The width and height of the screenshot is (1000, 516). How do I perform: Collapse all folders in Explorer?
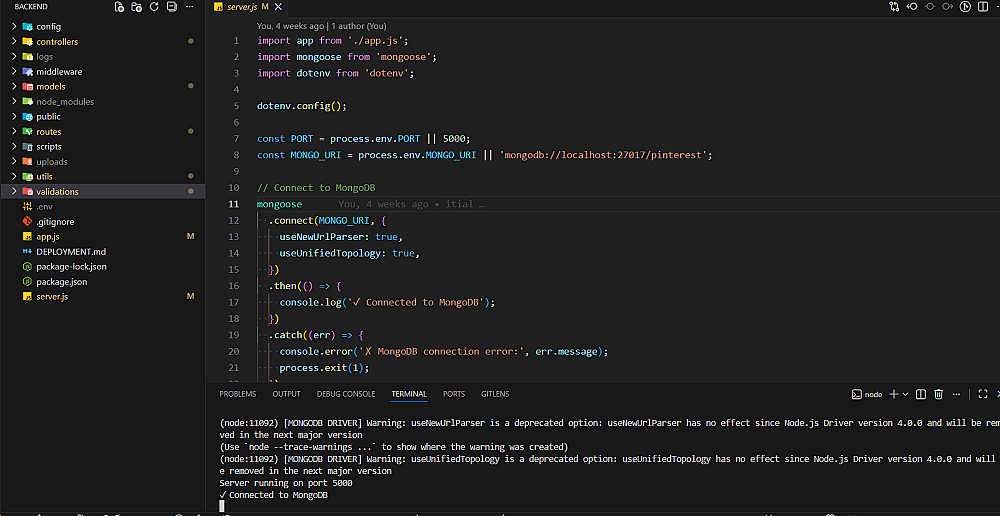coord(171,7)
